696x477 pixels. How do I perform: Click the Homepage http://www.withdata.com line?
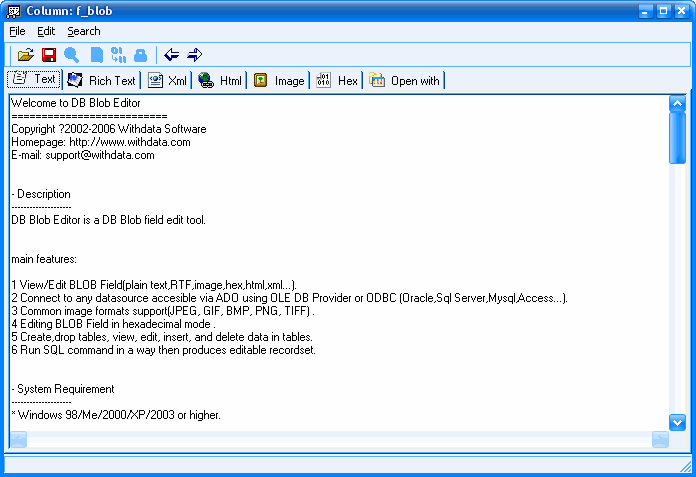101,142
